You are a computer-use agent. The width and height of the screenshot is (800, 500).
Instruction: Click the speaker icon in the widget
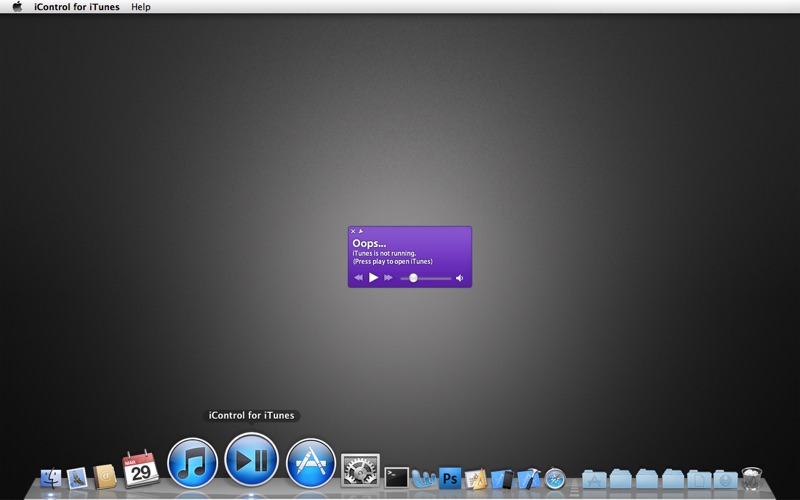[x=460, y=278]
